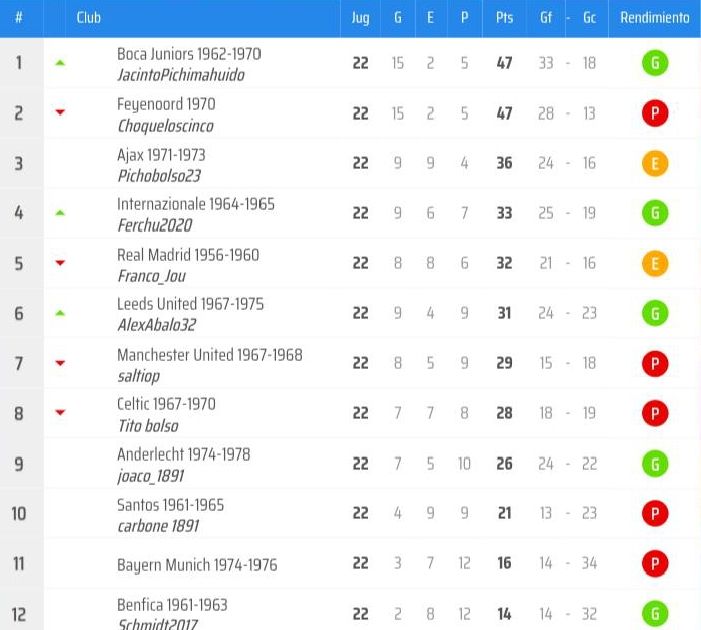Click the red down arrow beside Real Madrid
The height and width of the screenshot is (630, 701).
pyautogui.click(x=60, y=262)
